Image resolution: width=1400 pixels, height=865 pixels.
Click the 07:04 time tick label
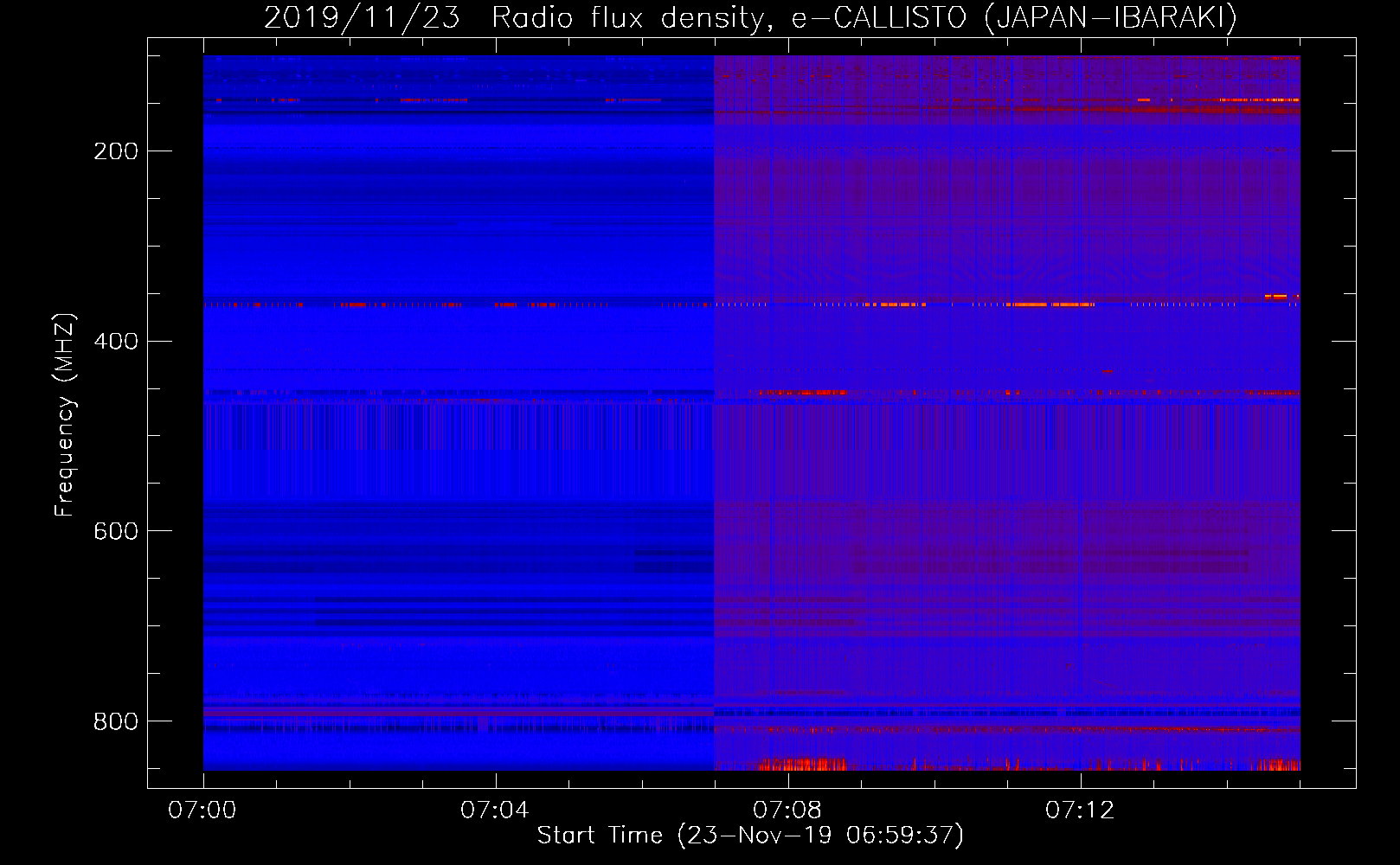[495, 811]
